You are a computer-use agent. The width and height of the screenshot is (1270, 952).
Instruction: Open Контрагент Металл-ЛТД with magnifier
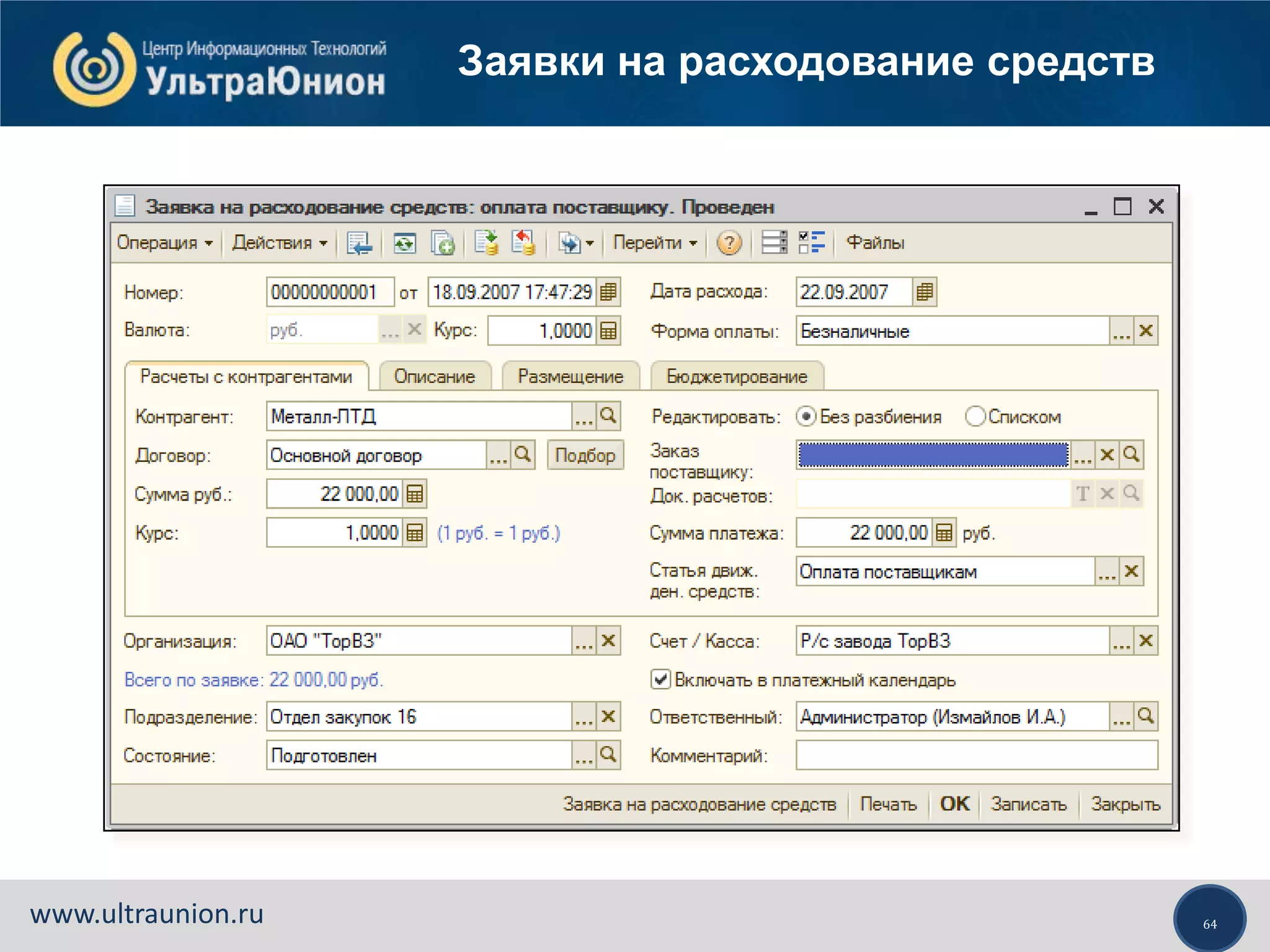pyautogui.click(x=608, y=416)
